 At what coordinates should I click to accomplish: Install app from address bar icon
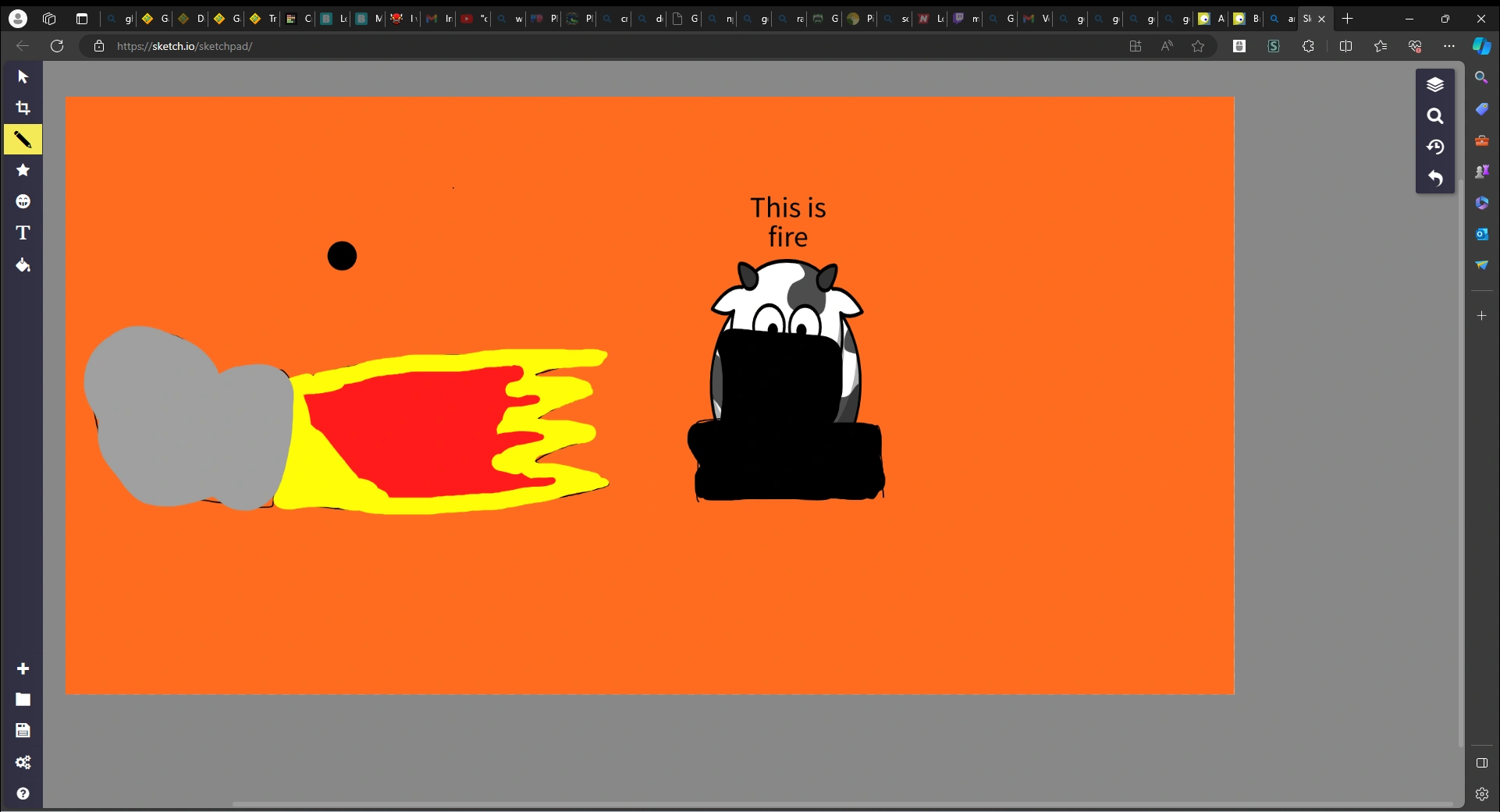coord(1136,46)
